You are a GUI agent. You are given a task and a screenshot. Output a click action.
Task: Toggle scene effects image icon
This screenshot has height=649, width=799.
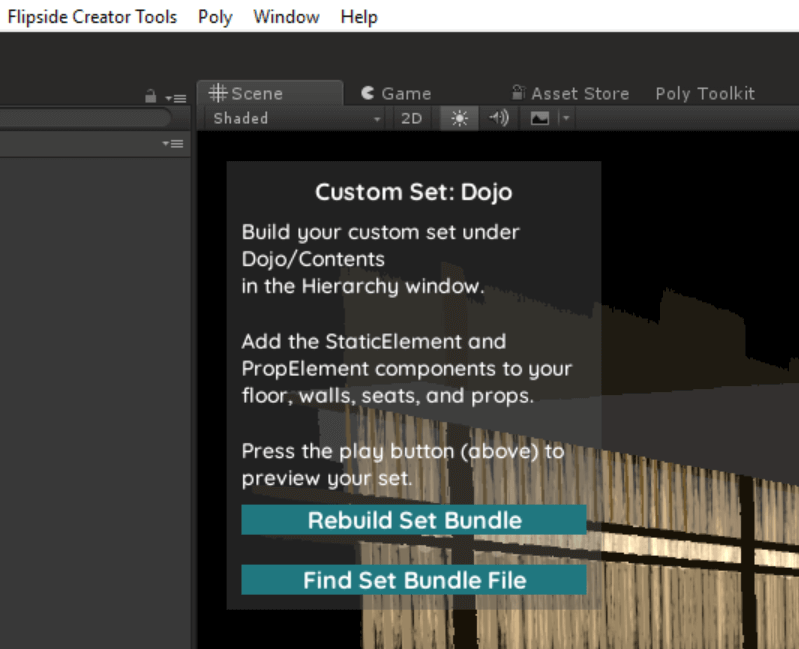point(540,119)
